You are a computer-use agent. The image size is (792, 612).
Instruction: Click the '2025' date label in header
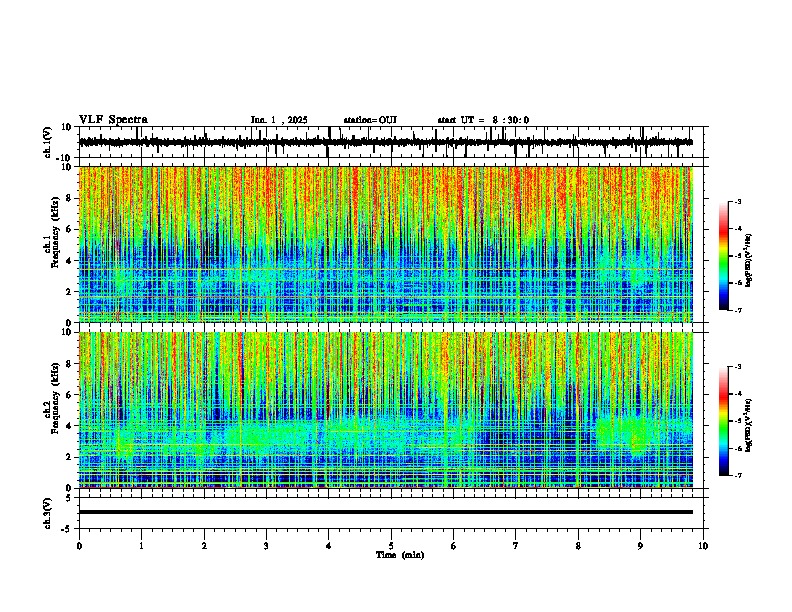(x=297, y=120)
